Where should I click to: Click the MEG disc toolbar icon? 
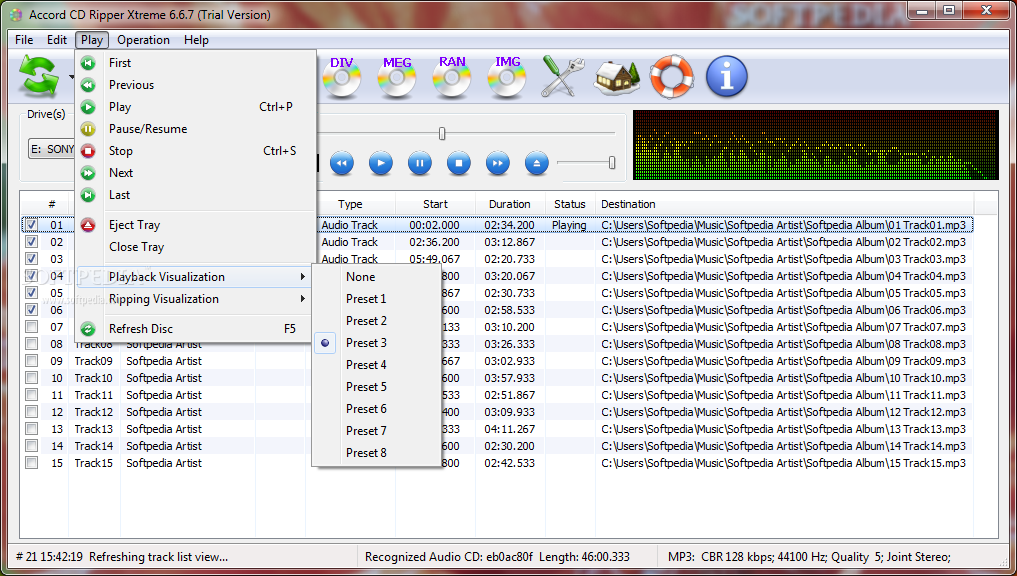coord(397,77)
